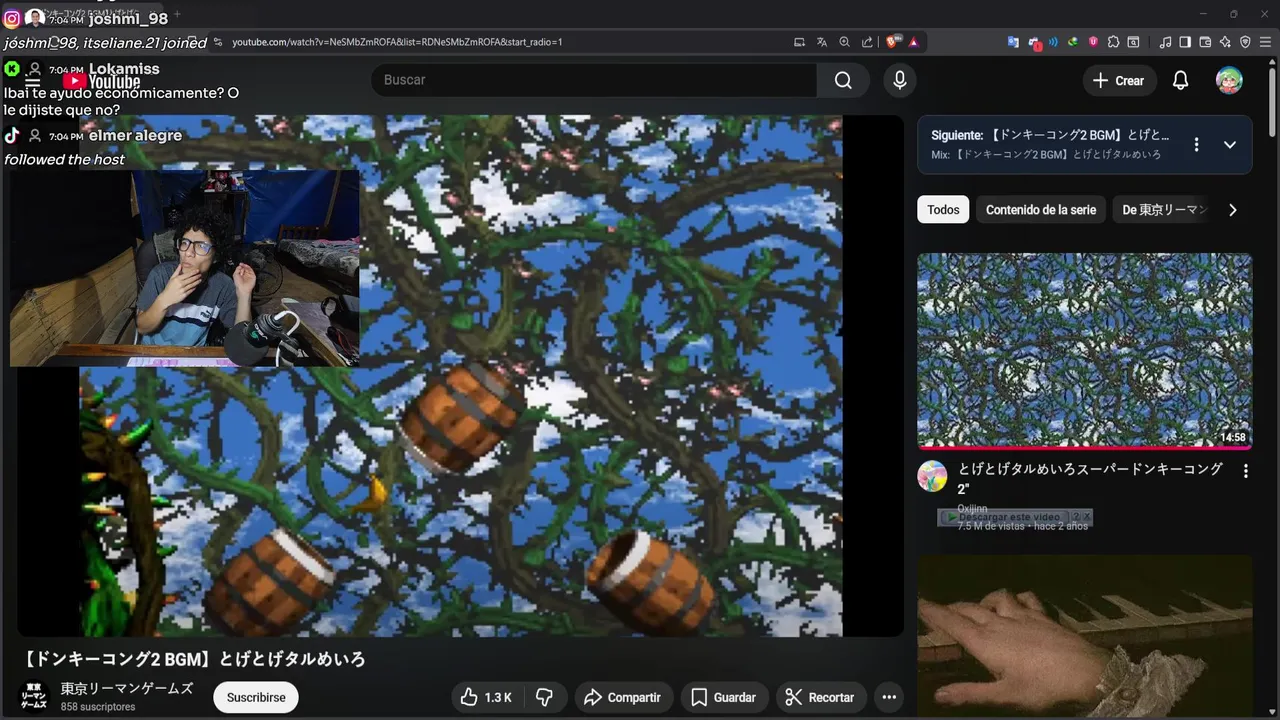Open options for the とげとげタルめいろ recommendation
The height and width of the screenshot is (720, 1280).
[x=1245, y=471]
